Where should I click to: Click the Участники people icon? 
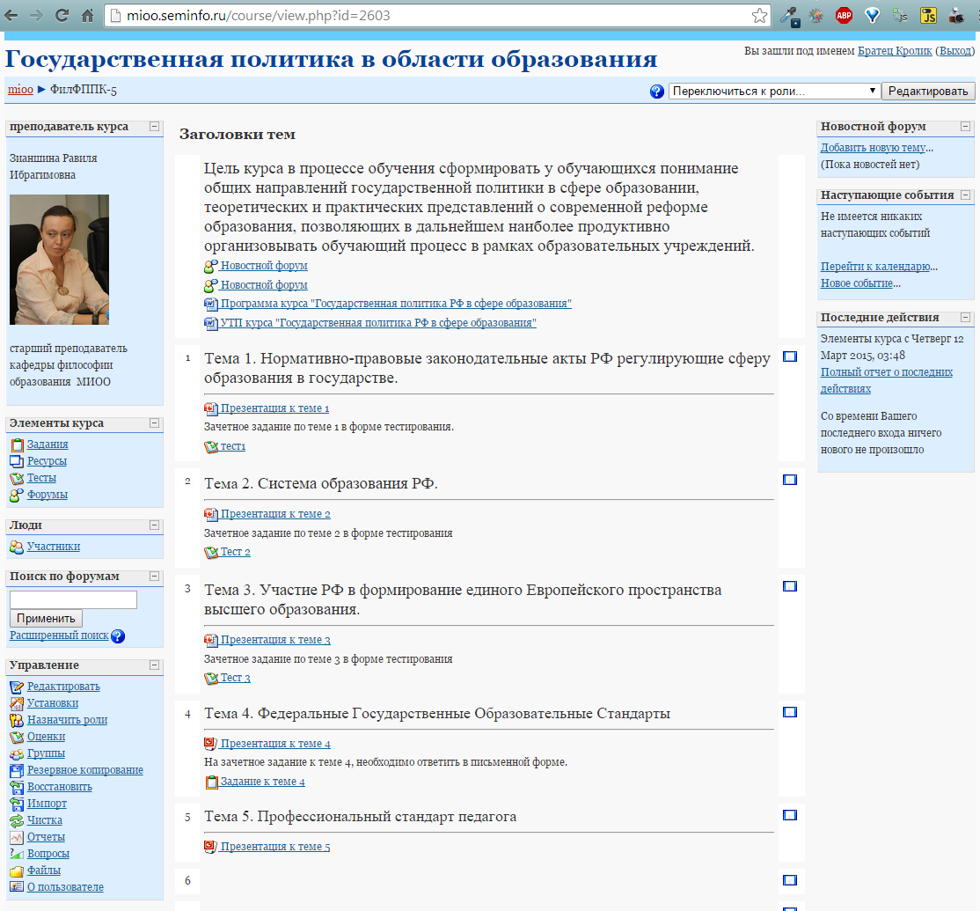(17, 547)
